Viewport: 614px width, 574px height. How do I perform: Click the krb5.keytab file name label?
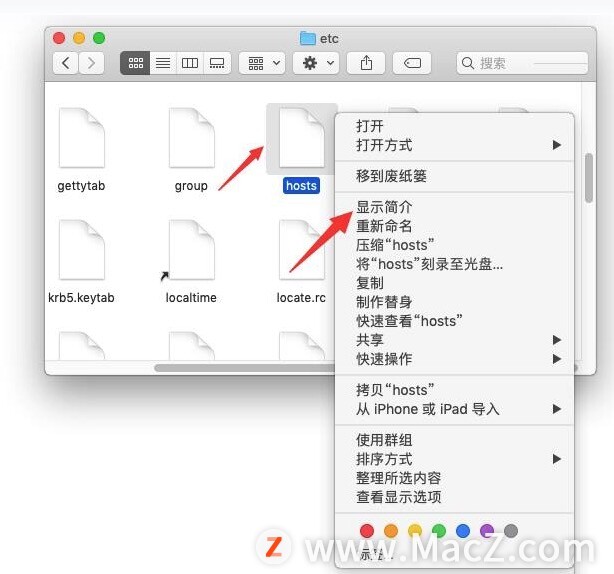[81, 298]
